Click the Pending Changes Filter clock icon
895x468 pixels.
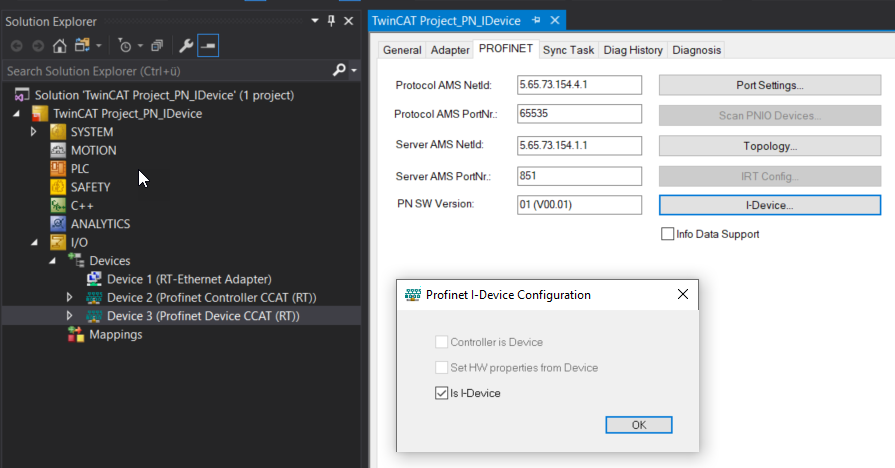[124, 46]
